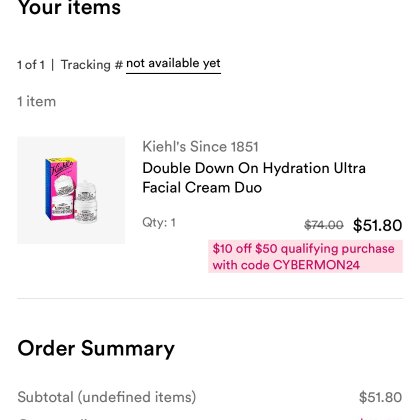
Task: Click the '1 of 1' shipment counter
Action: coord(31,65)
